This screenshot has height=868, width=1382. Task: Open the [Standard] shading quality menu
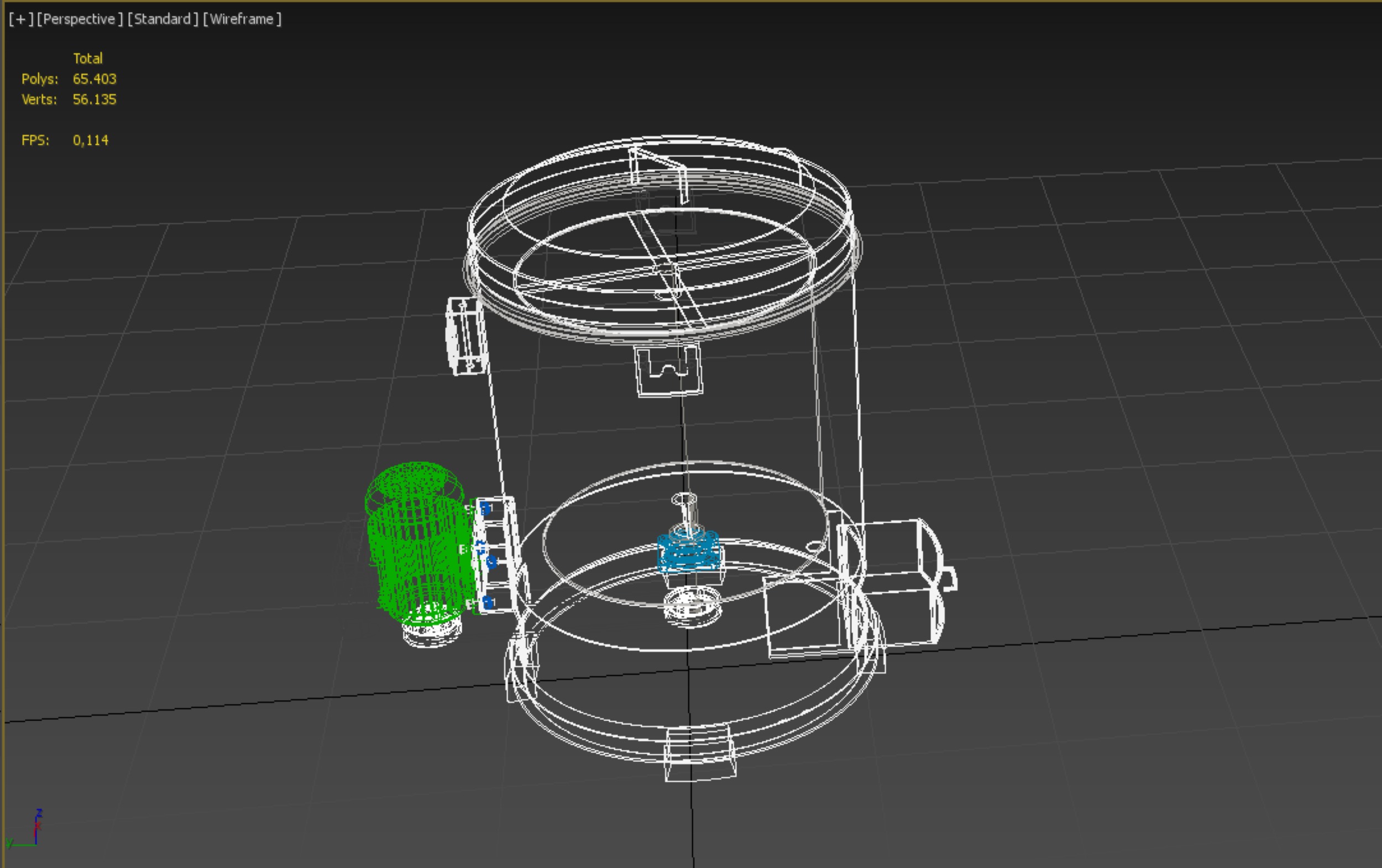(x=163, y=19)
